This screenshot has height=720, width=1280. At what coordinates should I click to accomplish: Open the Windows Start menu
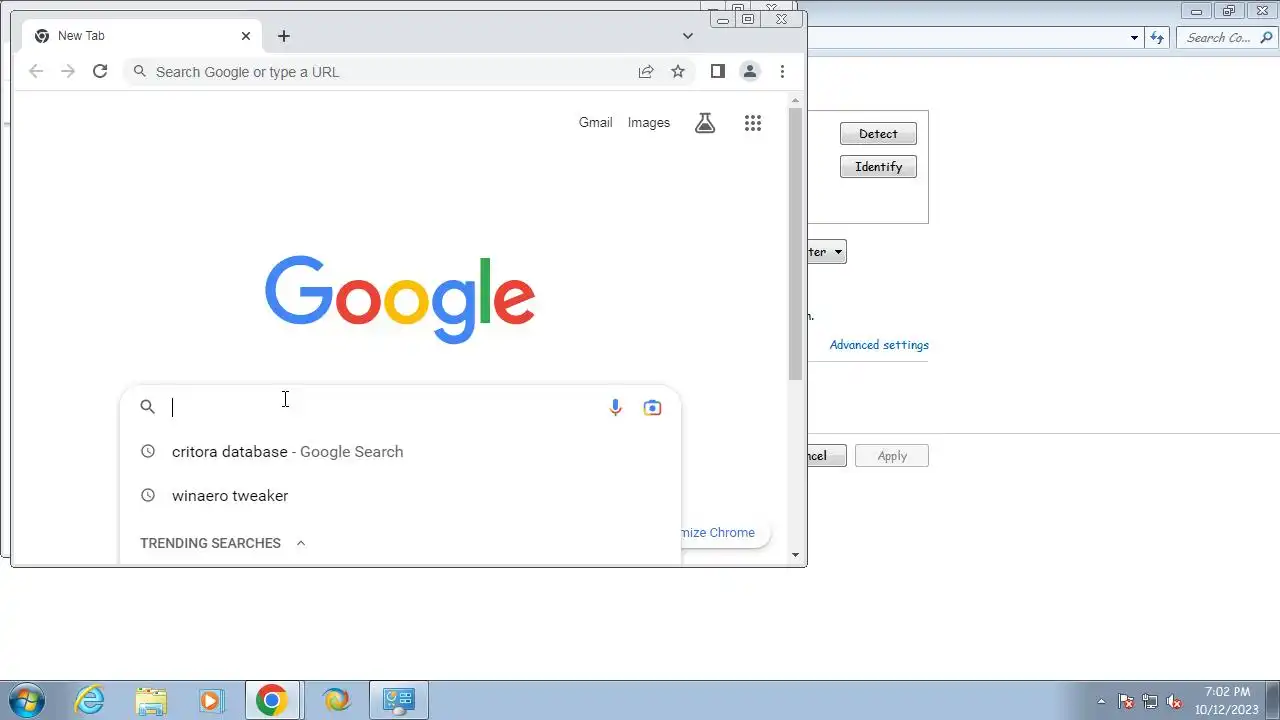click(x=26, y=700)
